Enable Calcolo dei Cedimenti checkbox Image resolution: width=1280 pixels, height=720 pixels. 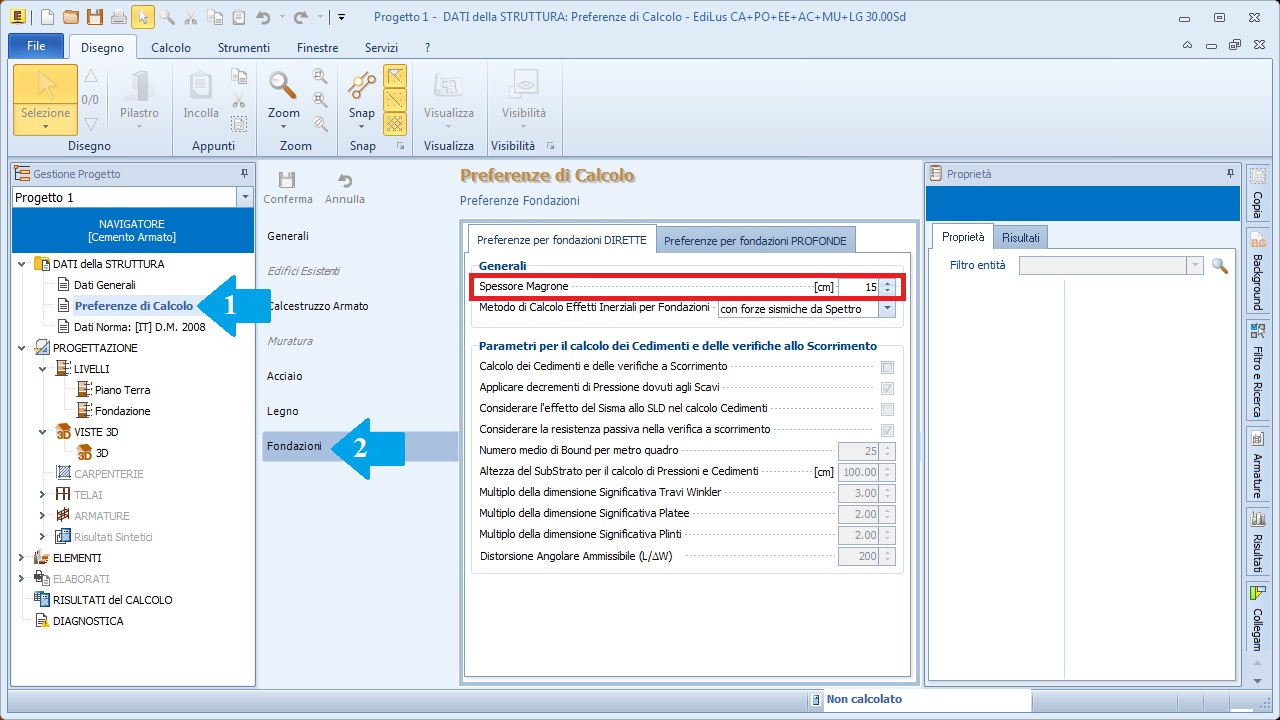tap(887, 367)
